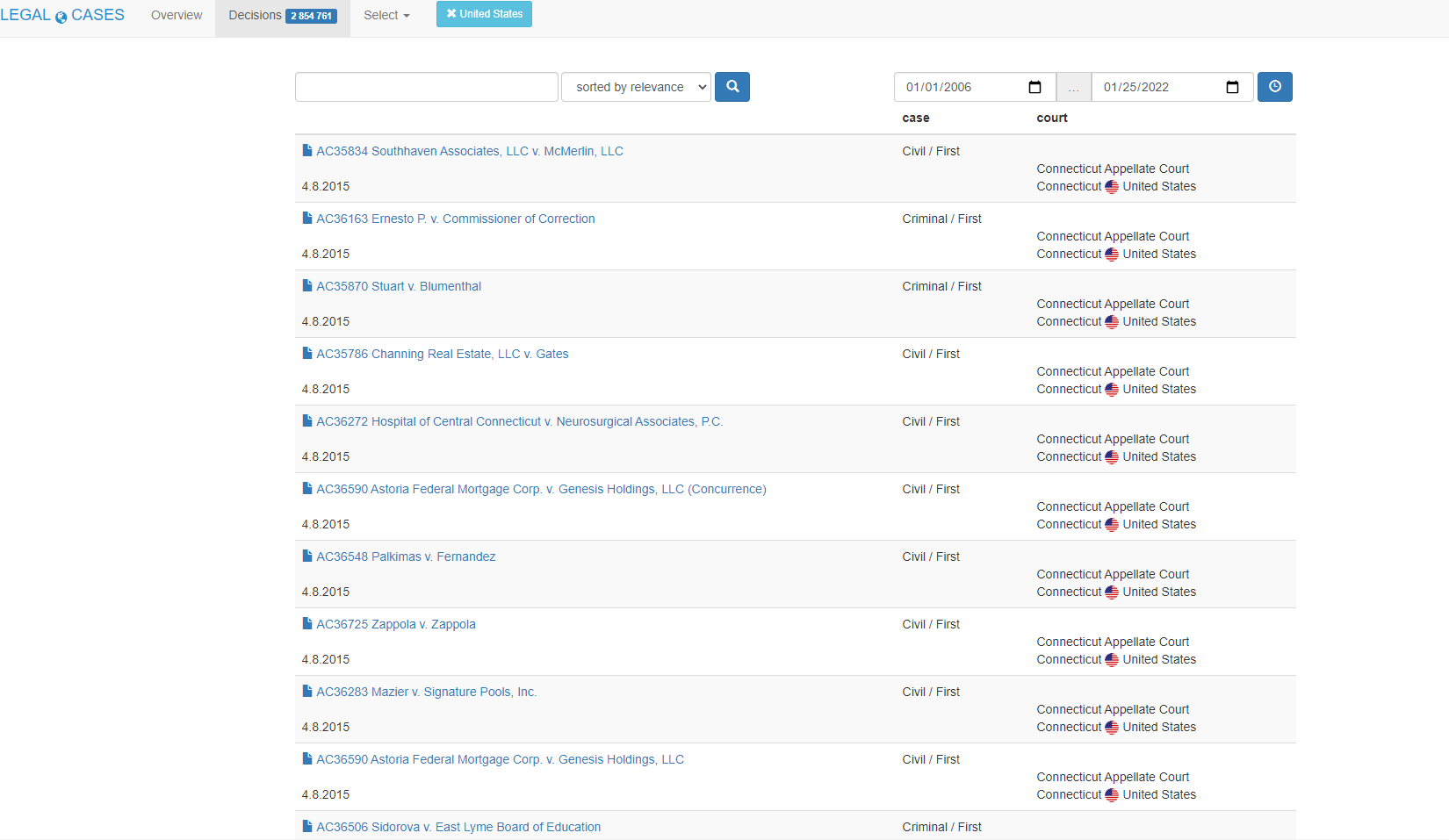The width and height of the screenshot is (1449, 840).
Task: Click document icon for Astoria Federal Concurrence case
Action: pos(307,488)
